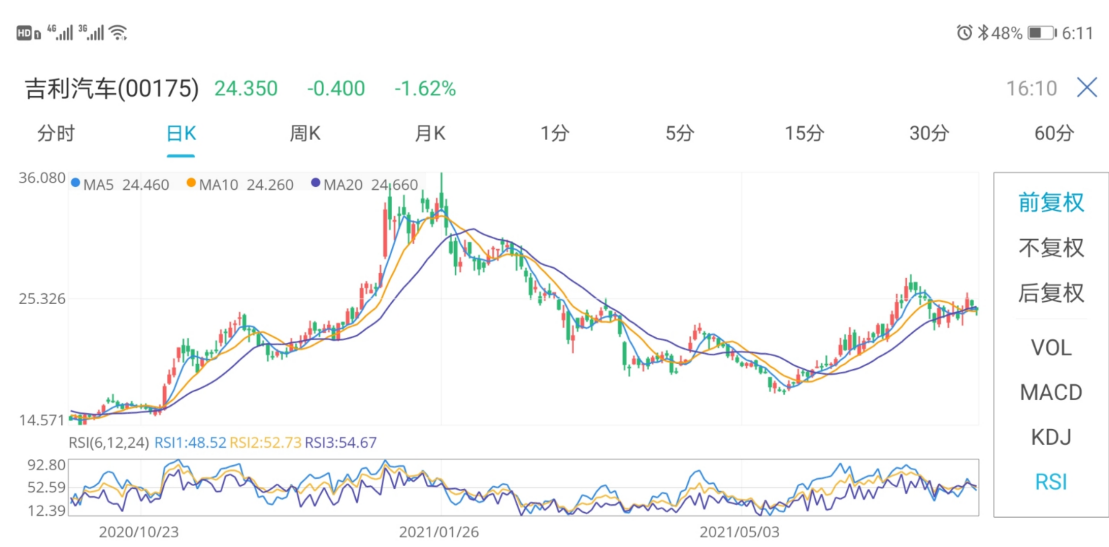Viewport: 1109px width, 547px height.
Task: Switch to 5分 interval
Action: (679, 133)
